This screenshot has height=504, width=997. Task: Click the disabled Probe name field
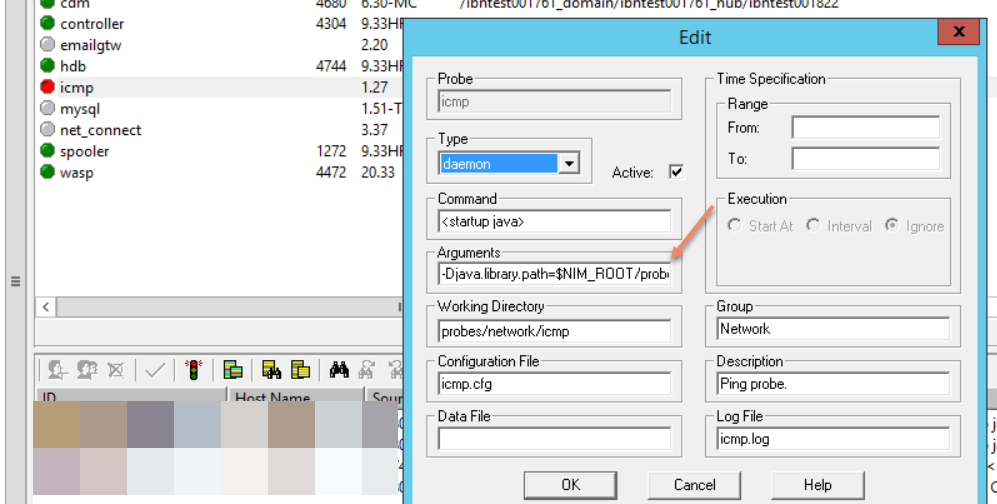coord(554,102)
